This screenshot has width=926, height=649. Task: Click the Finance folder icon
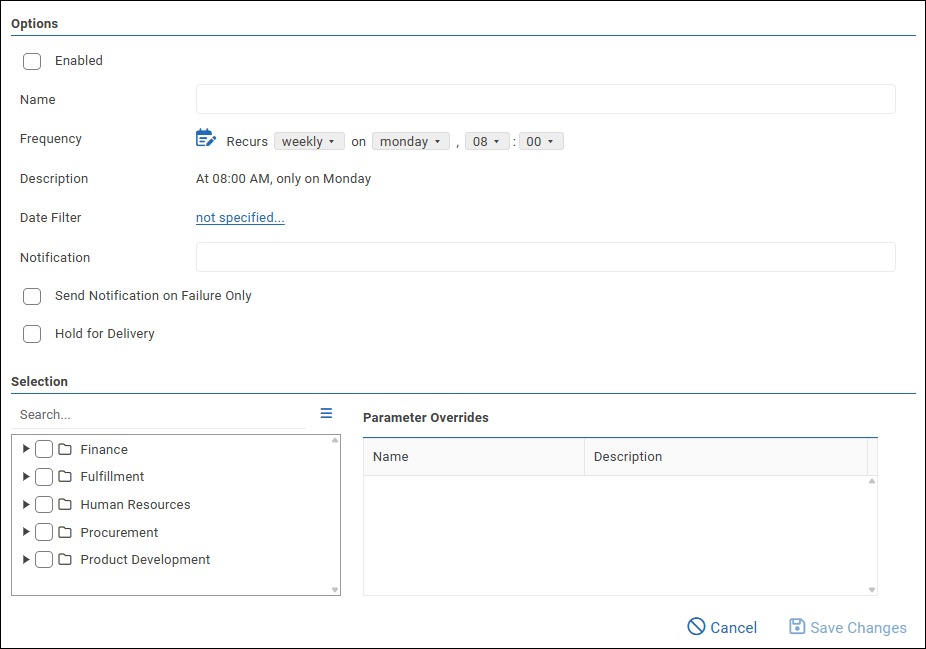(65, 449)
